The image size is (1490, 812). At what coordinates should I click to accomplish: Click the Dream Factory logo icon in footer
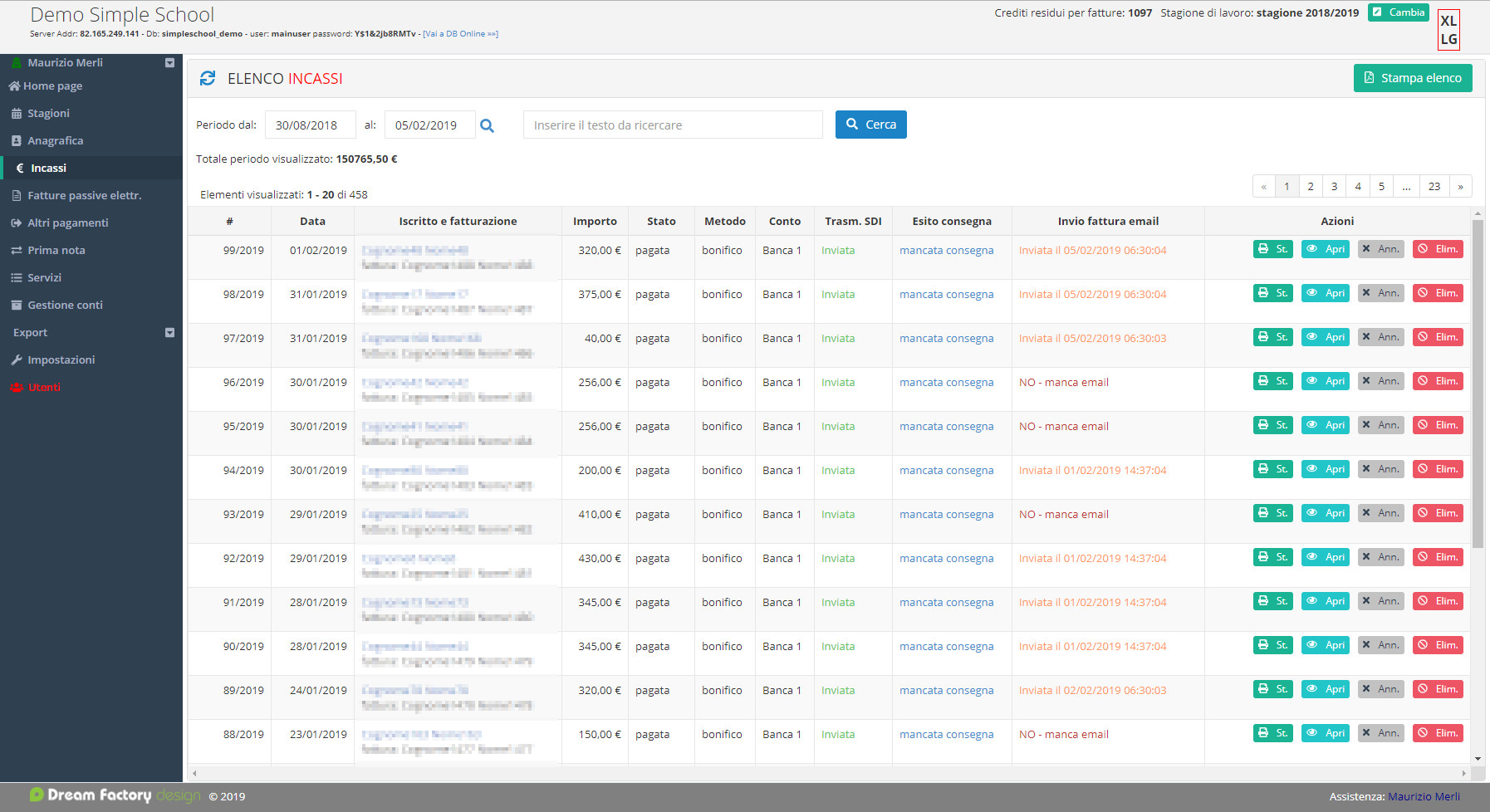tap(37, 795)
